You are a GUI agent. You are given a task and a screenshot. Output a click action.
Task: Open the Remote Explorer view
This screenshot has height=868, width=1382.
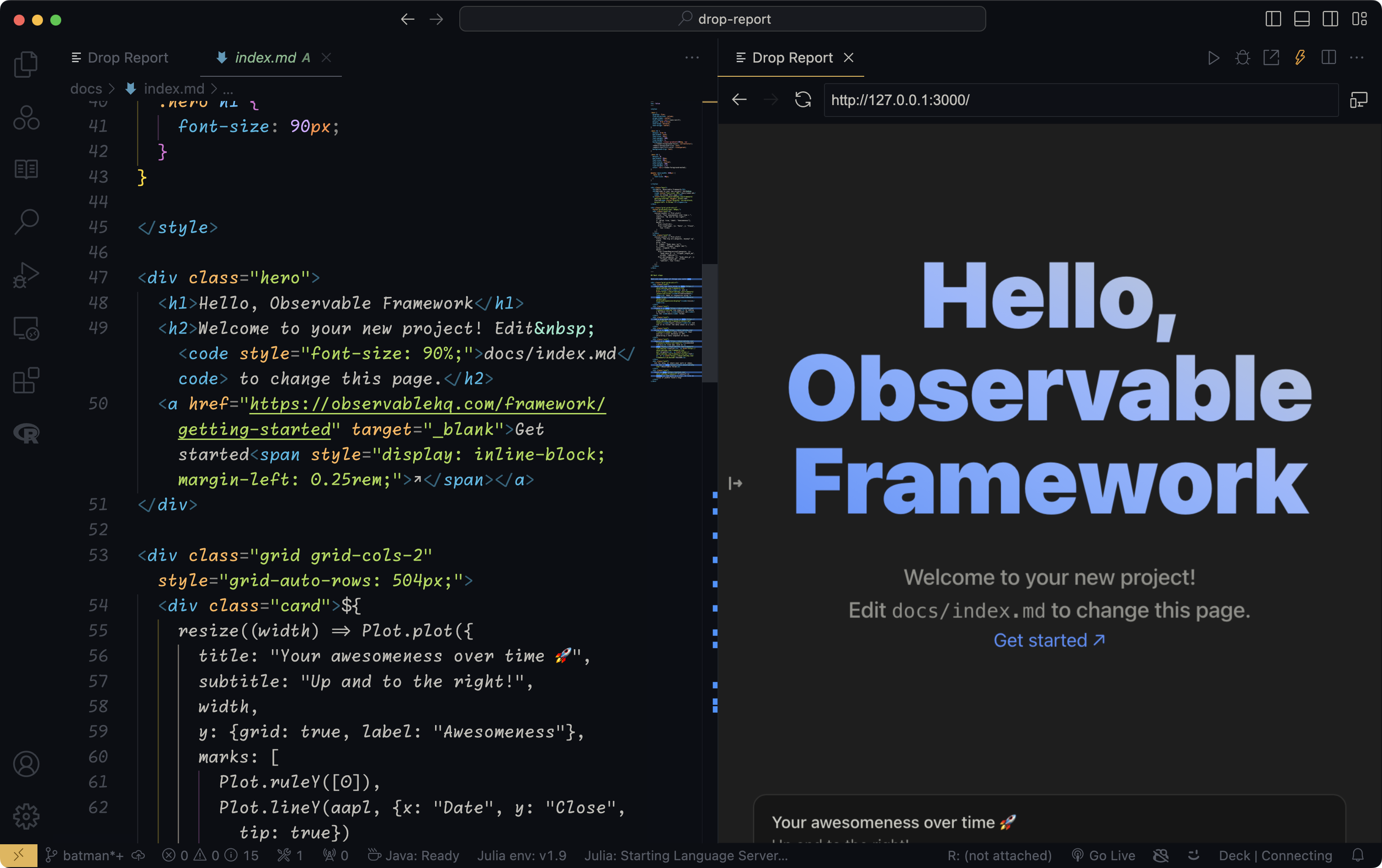26,328
